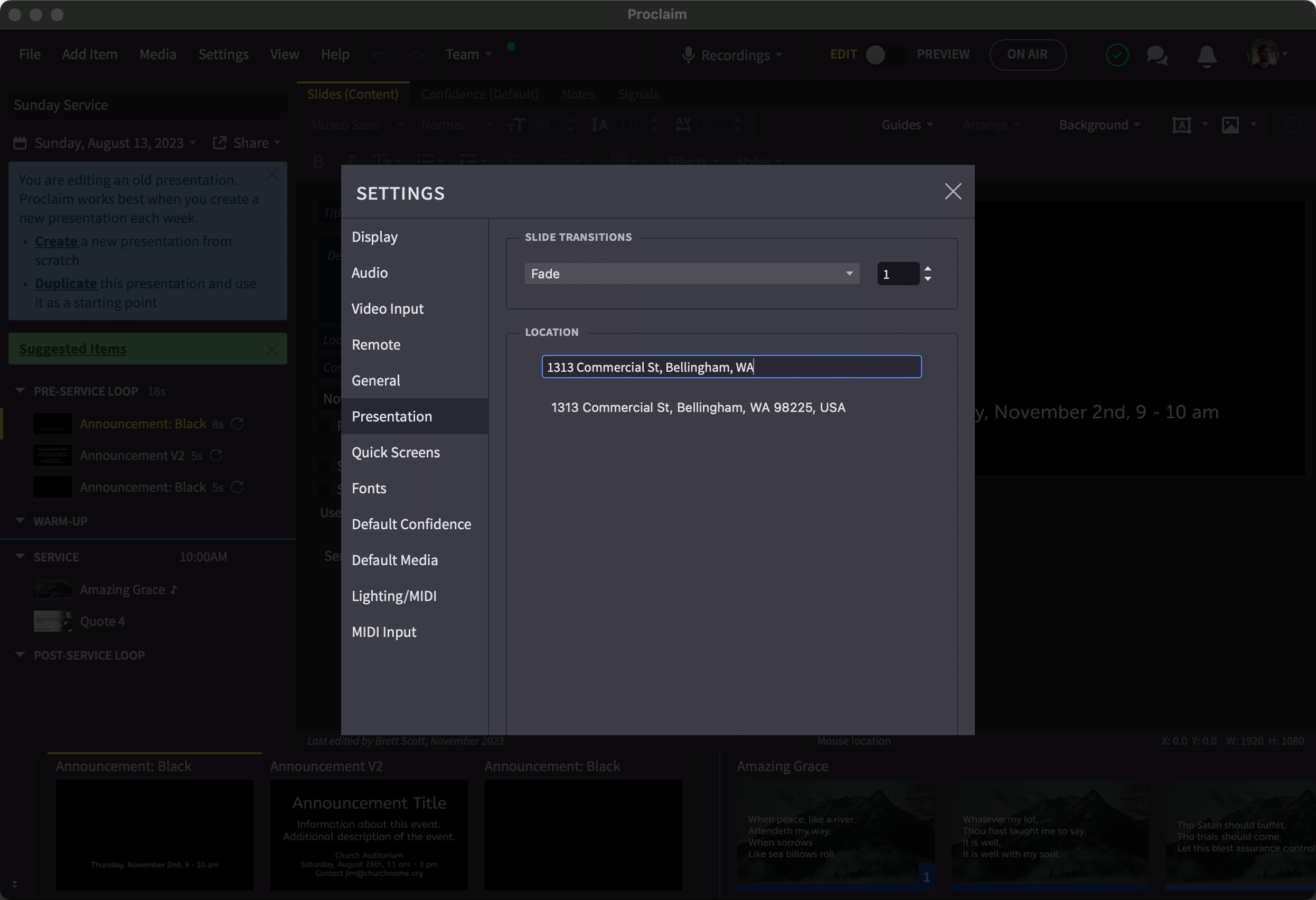Choose suggestion 1313 Commercial St, WA 98225, USA
This screenshot has width=1316, height=900.
pos(698,407)
